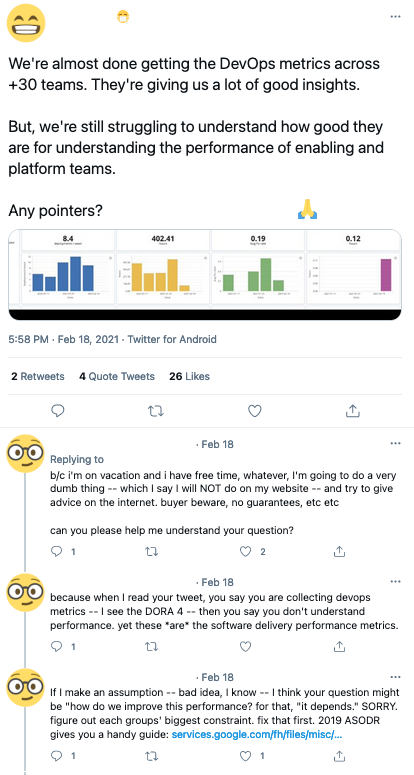Viewport: 414px width, 775px height.
Task: Open more menu on the DORA 4 reply
Action: coord(395,581)
